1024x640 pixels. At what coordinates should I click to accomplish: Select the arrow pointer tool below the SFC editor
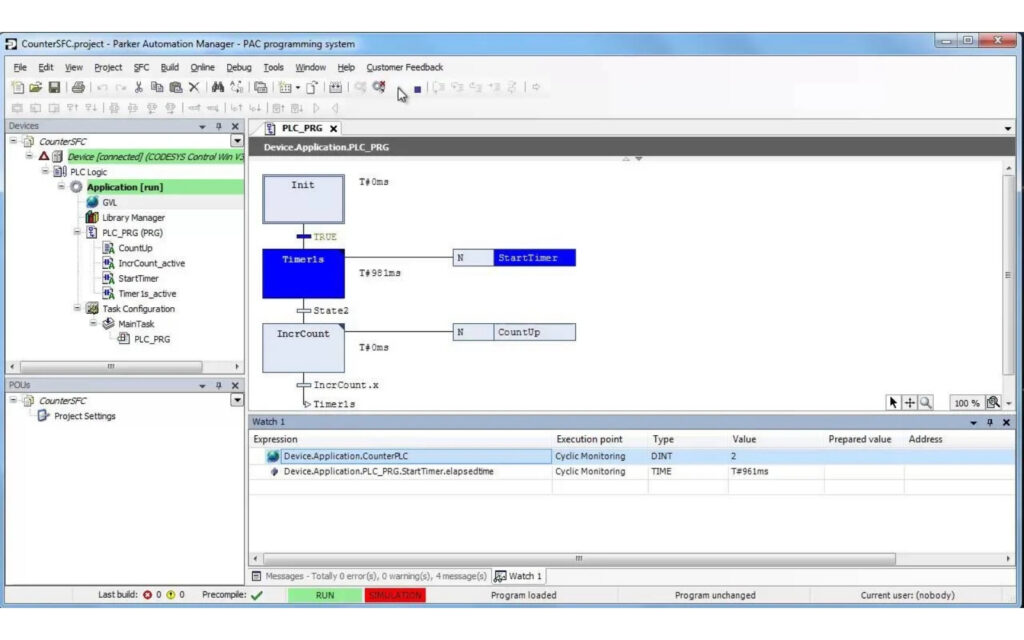(x=893, y=401)
